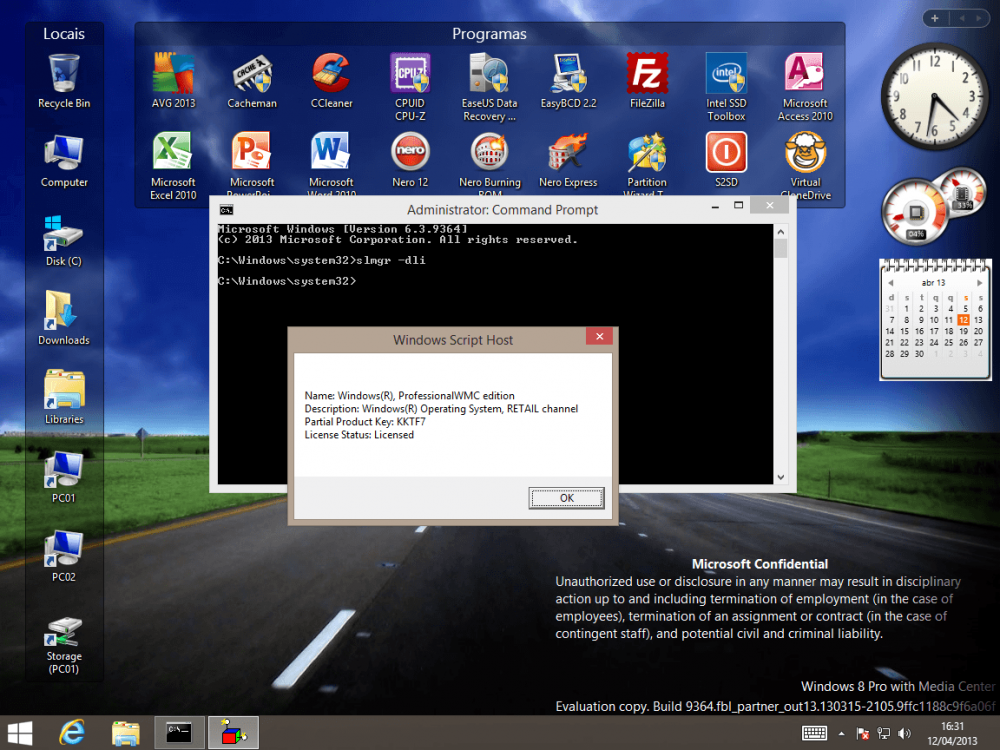Go to next month in calendar gadget

(980, 283)
